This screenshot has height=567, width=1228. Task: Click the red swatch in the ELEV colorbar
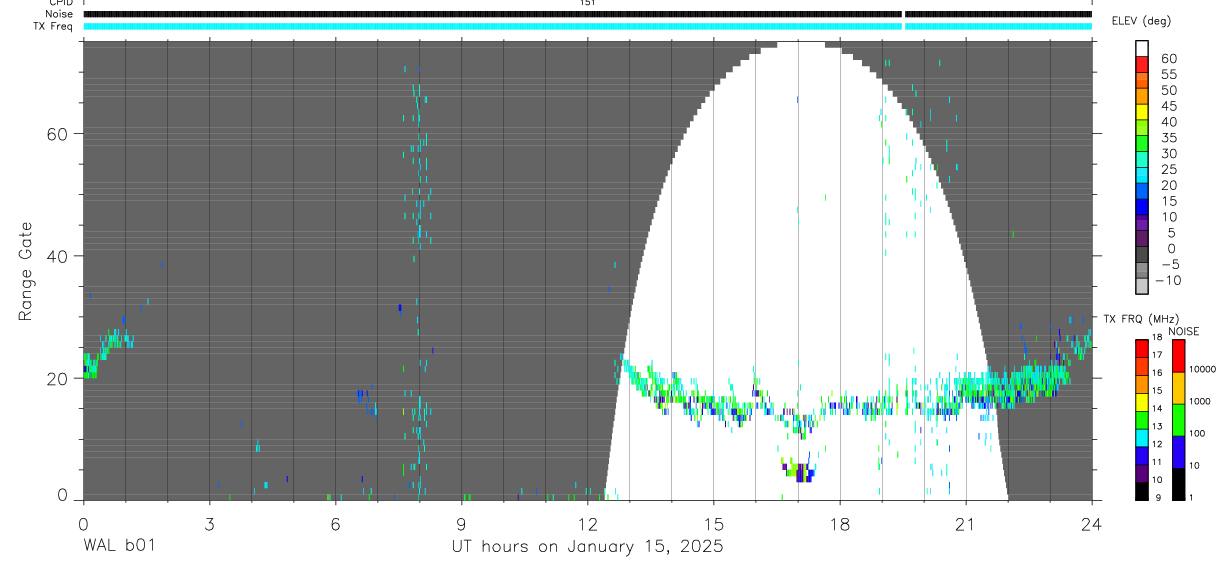tap(1142, 66)
